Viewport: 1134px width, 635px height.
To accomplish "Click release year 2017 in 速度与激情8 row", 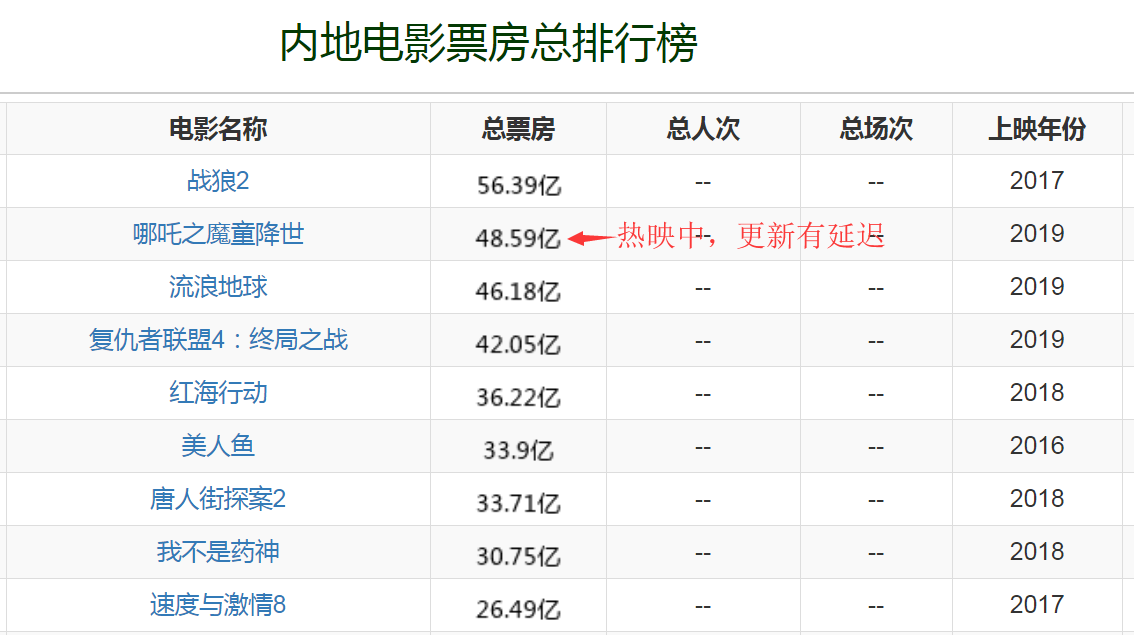I will tap(1037, 604).
